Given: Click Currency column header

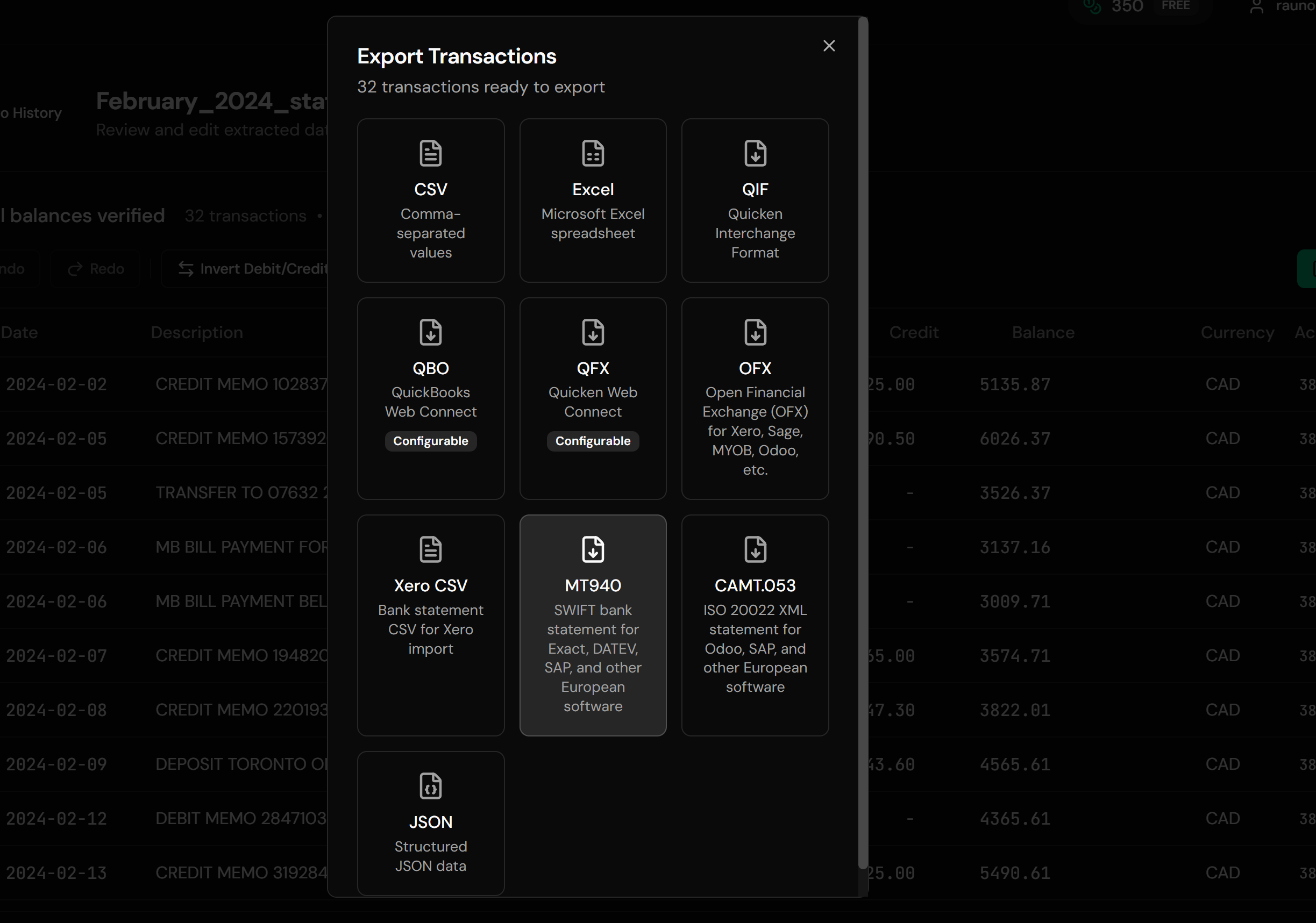Looking at the screenshot, I should (x=1237, y=333).
